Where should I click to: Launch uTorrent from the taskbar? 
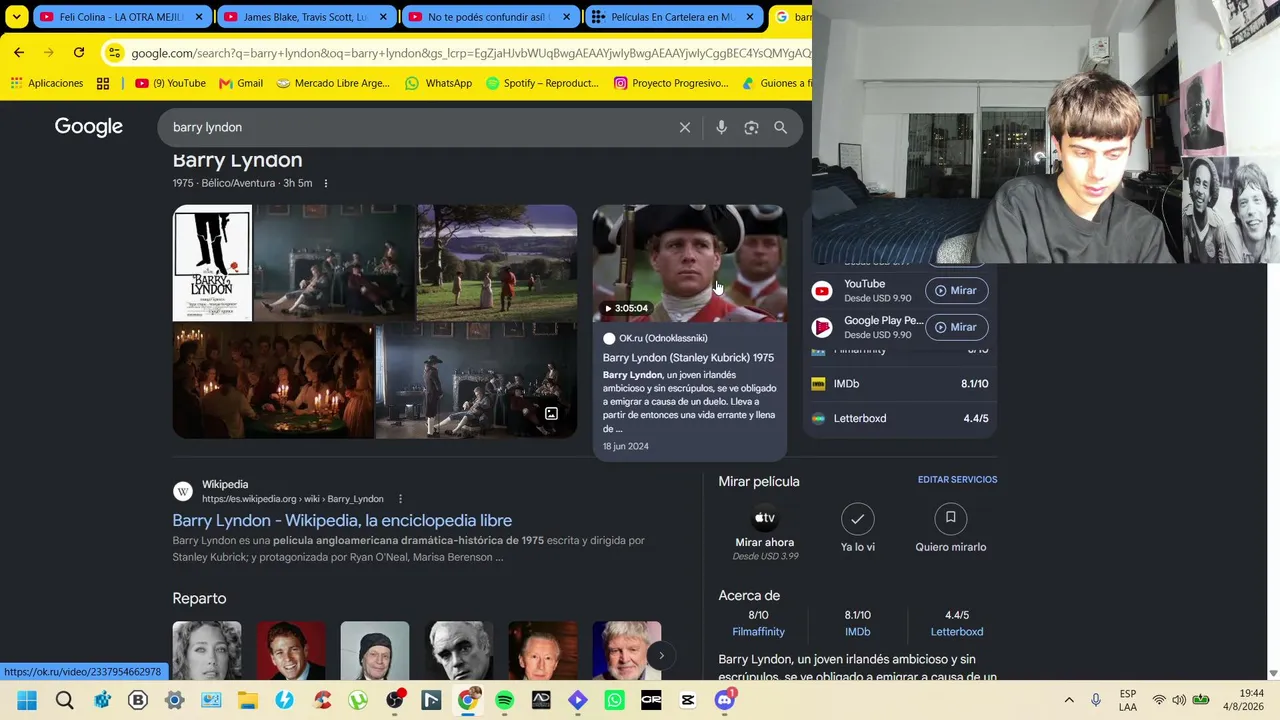click(x=357, y=700)
